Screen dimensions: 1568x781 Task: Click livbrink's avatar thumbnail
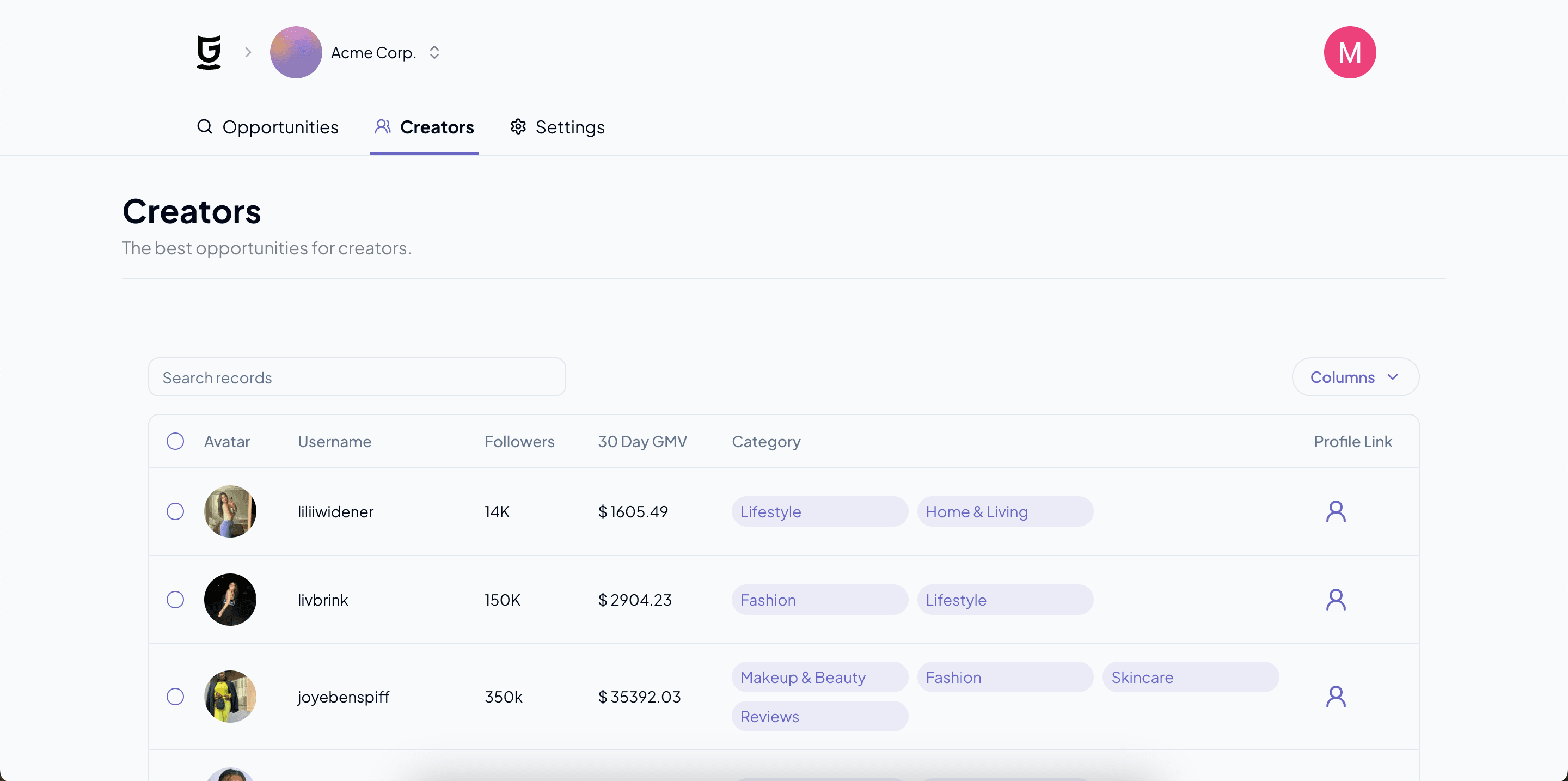(230, 600)
